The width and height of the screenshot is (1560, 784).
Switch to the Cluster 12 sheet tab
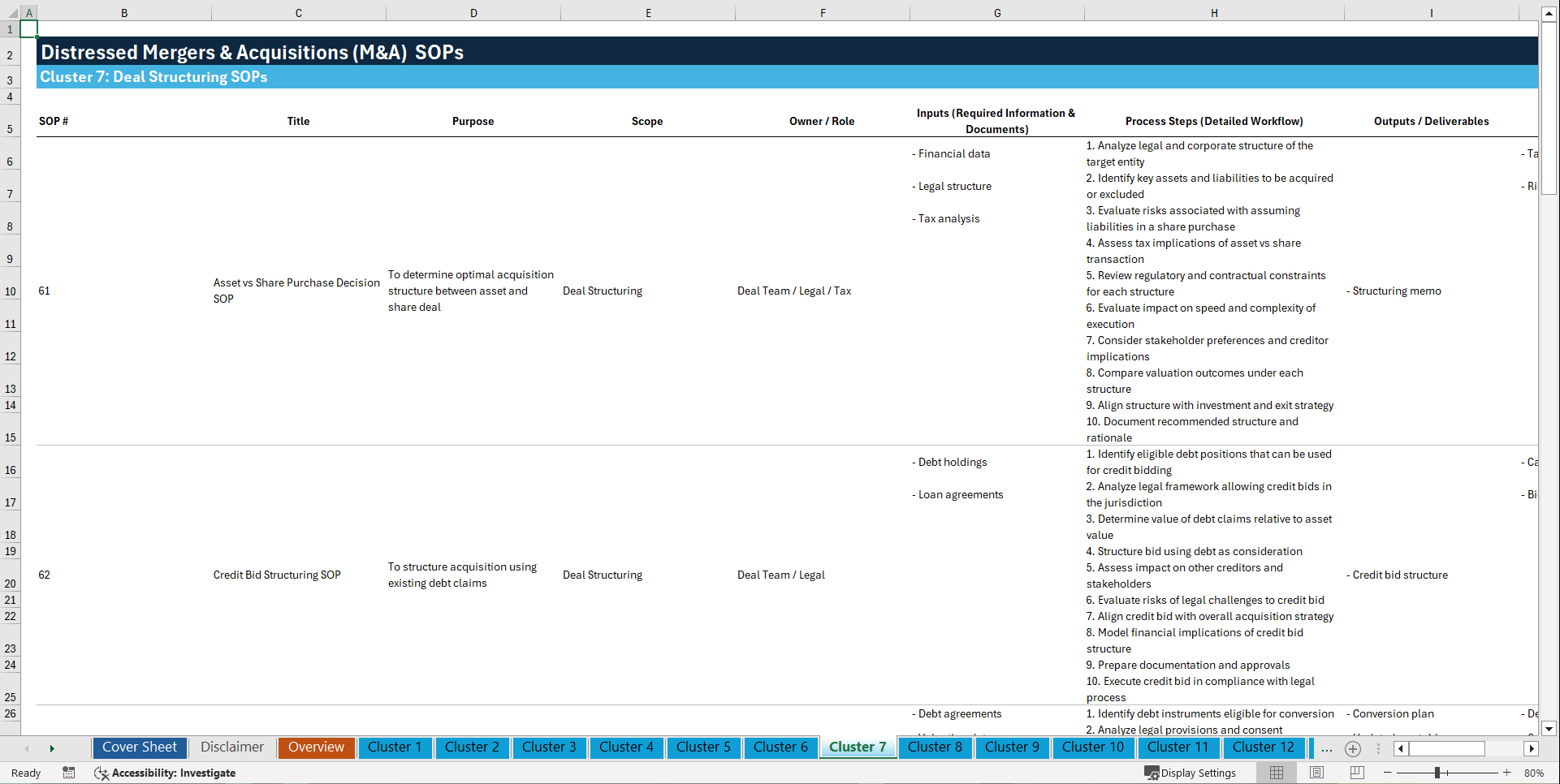click(1264, 747)
